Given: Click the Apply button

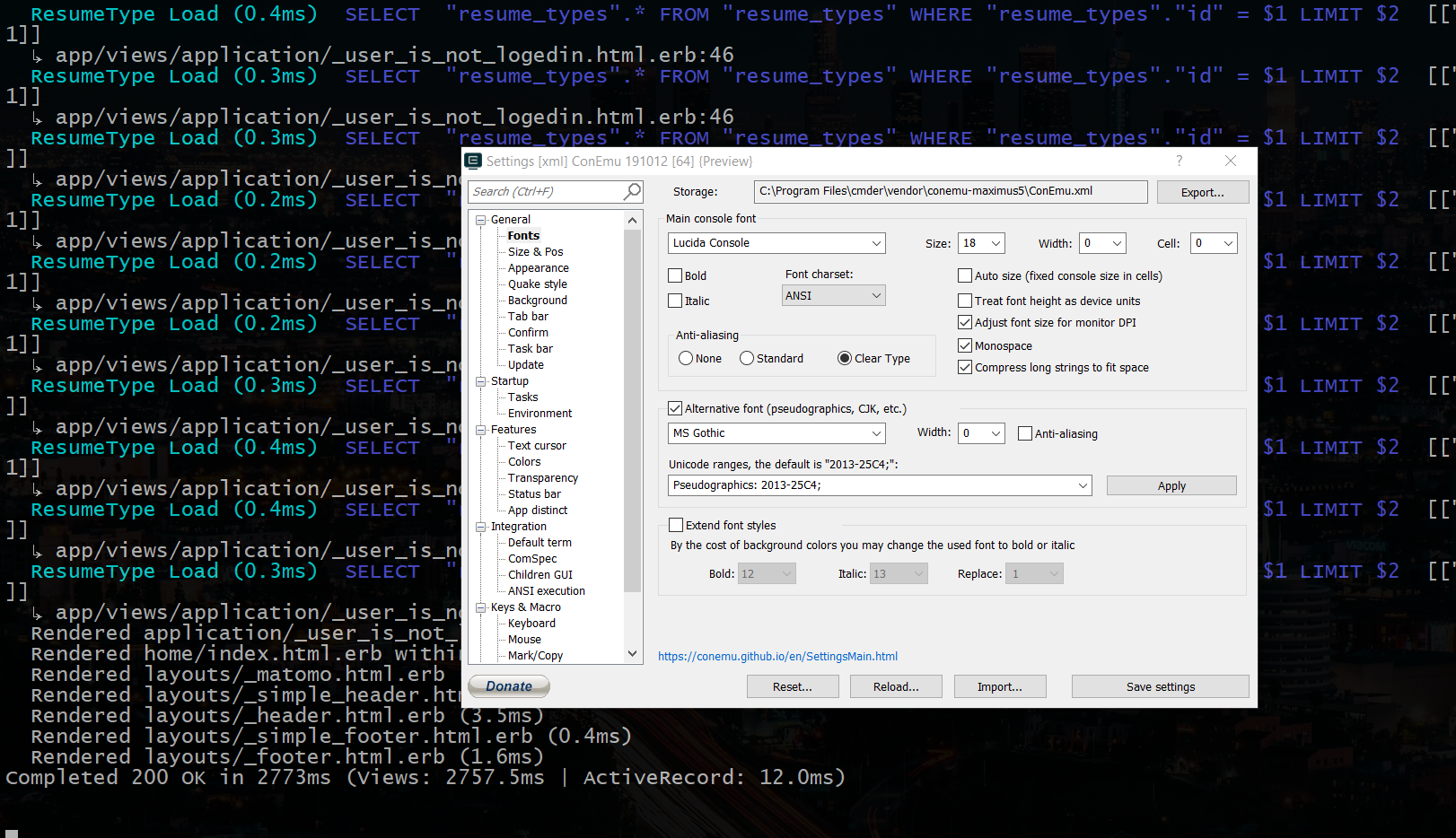Looking at the screenshot, I should tap(1171, 485).
